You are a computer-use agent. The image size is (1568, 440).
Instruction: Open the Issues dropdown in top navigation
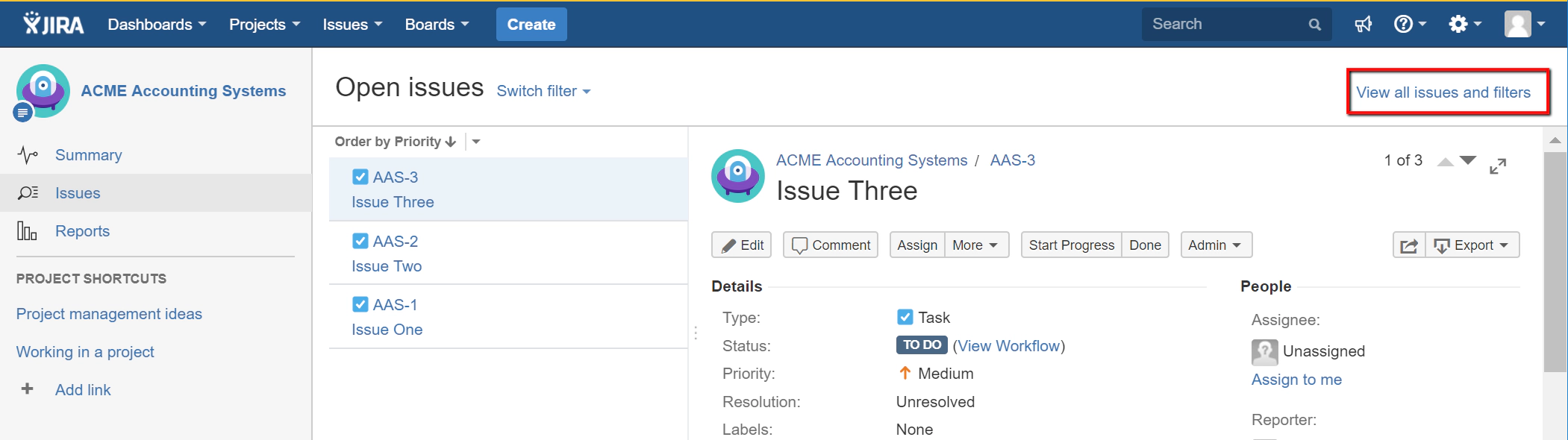[352, 25]
